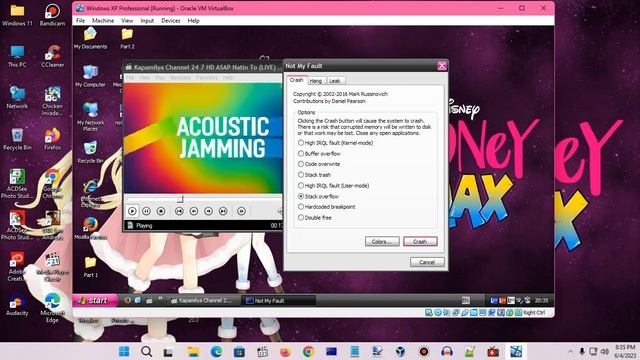
Task: Click Cancel in Not My Fault dialog
Action: [427, 262]
